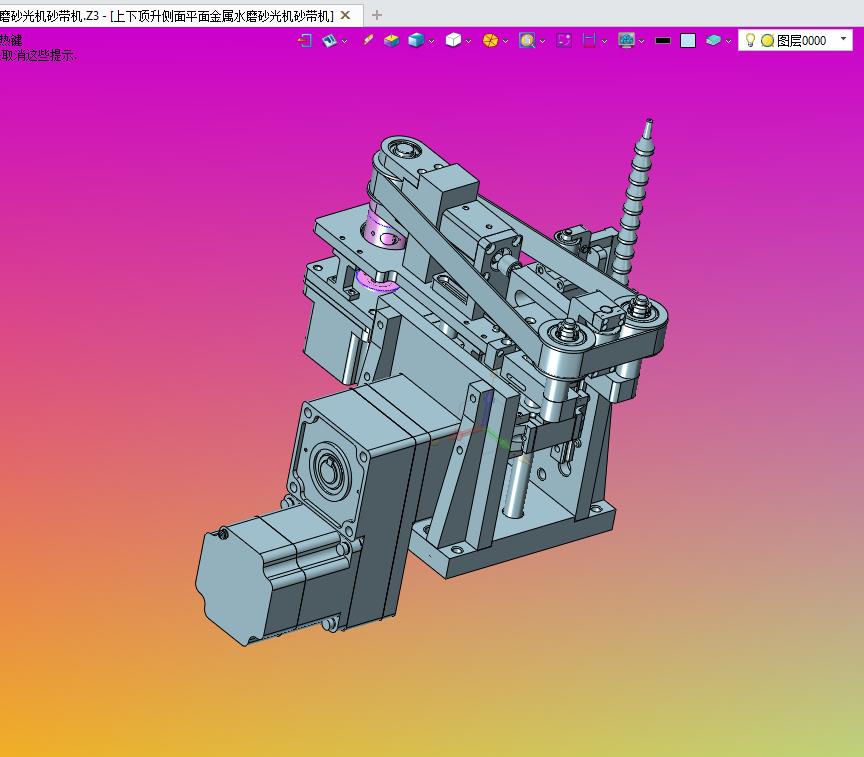Expand the orange sphere dropdown arrow
The height and width of the screenshot is (757, 864).
click(x=505, y=41)
